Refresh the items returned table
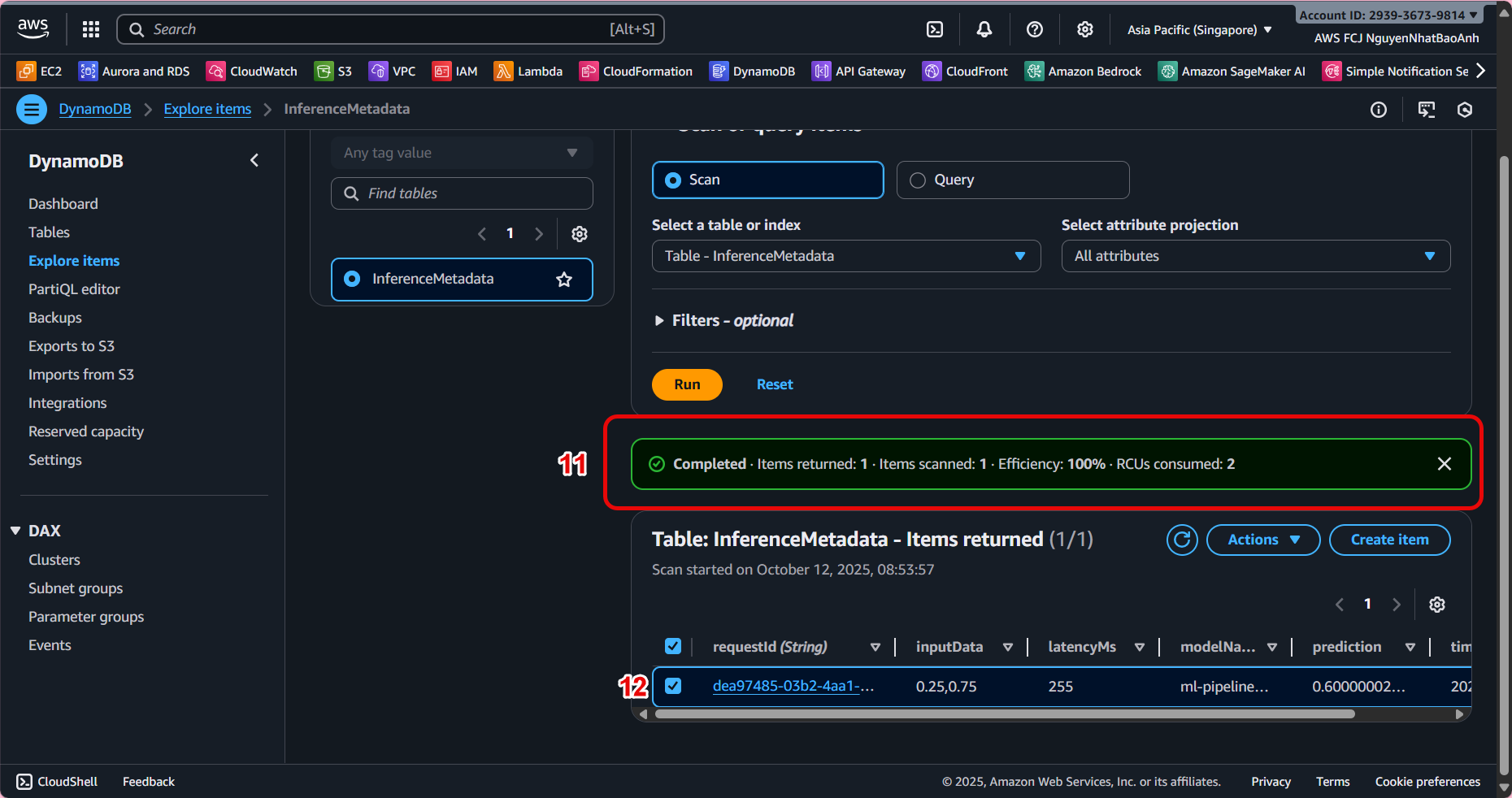This screenshot has width=1512, height=798. tap(1182, 540)
